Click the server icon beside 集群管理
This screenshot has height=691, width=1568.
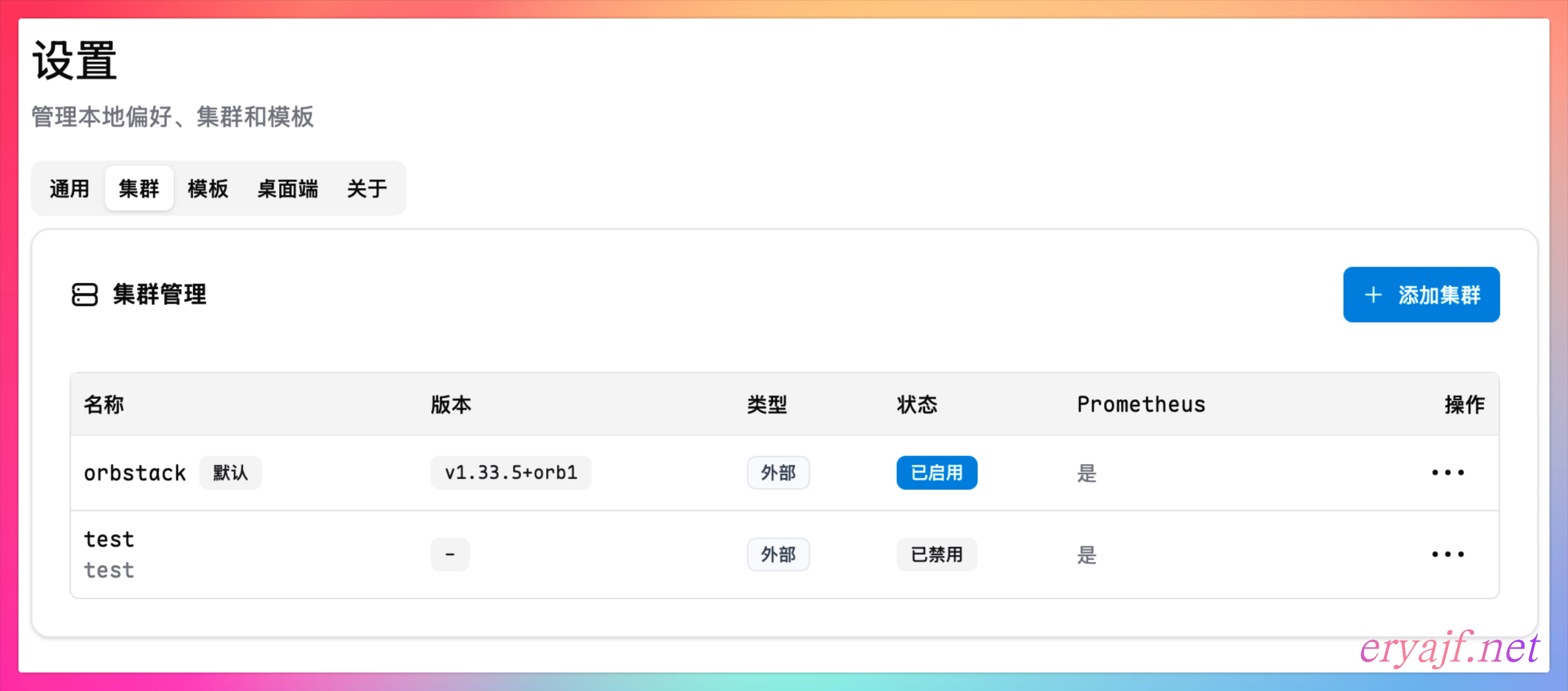point(84,294)
